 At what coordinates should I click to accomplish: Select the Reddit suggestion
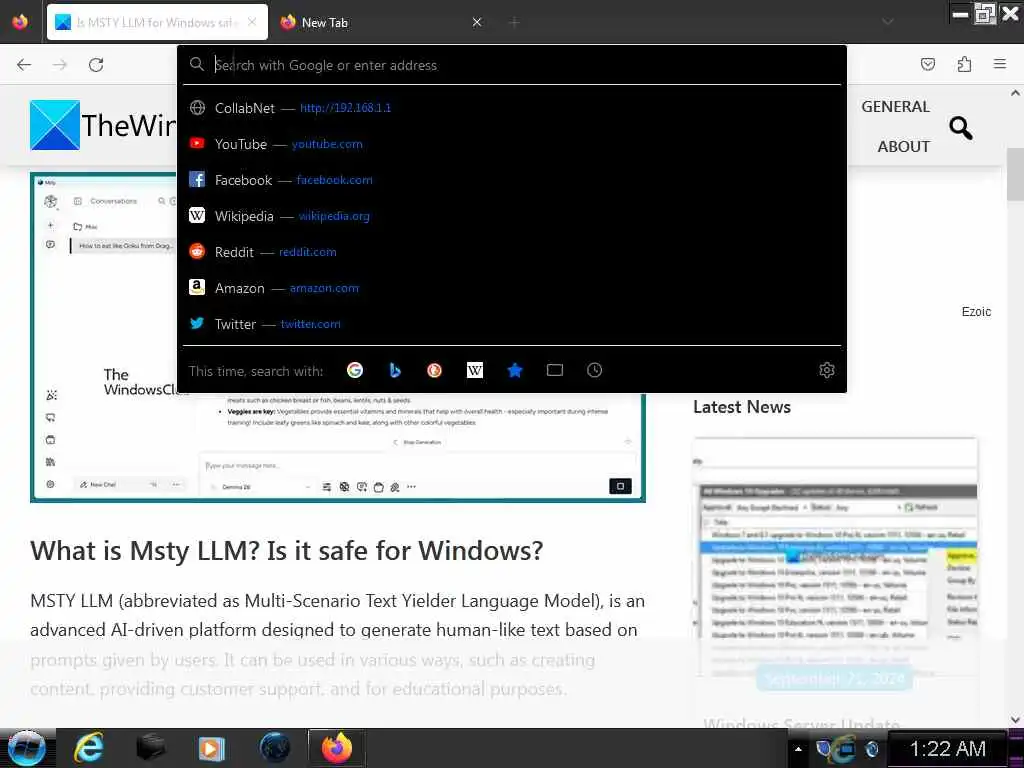pyautogui.click(x=512, y=251)
